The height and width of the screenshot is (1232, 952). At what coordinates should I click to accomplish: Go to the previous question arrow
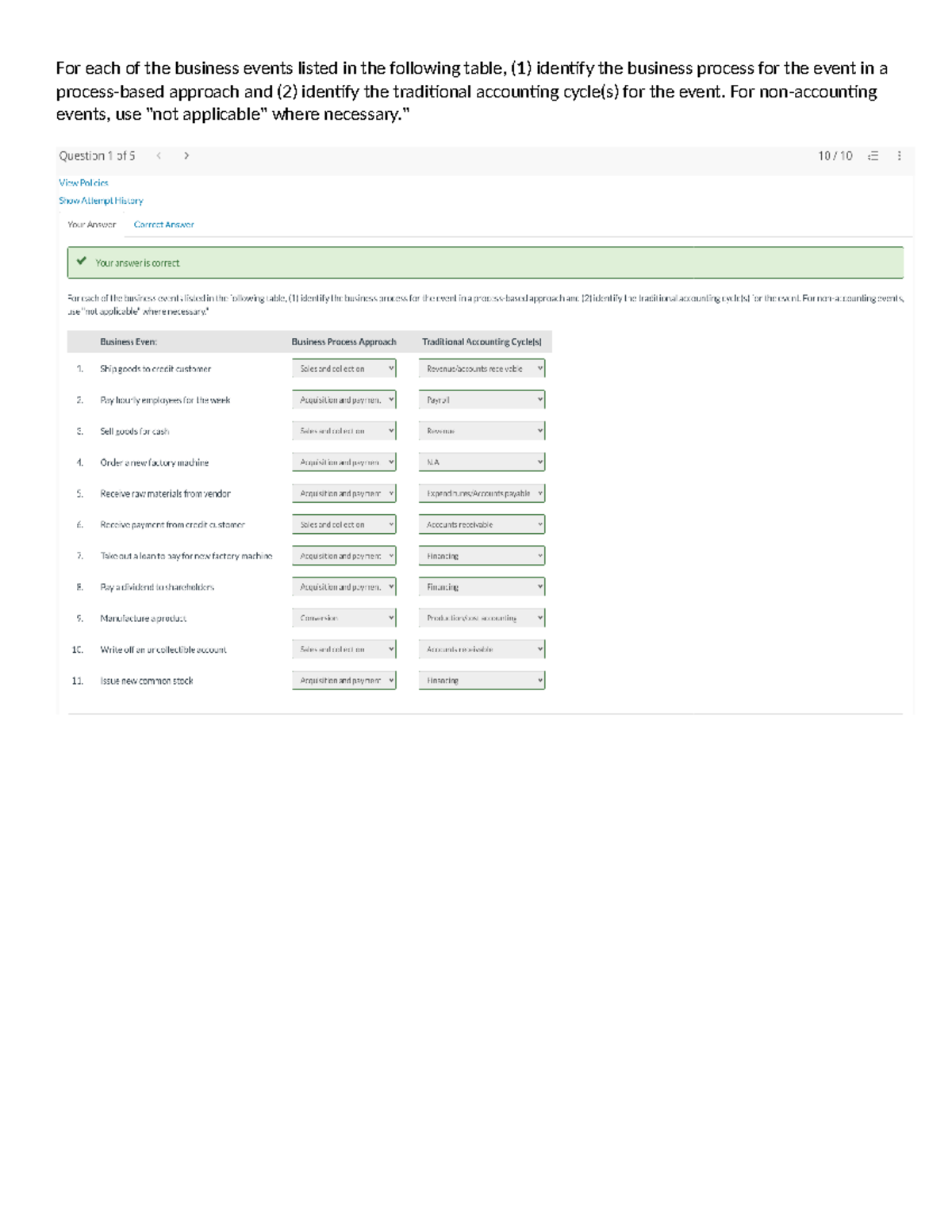pyautogui.click(x=159, y=155)
